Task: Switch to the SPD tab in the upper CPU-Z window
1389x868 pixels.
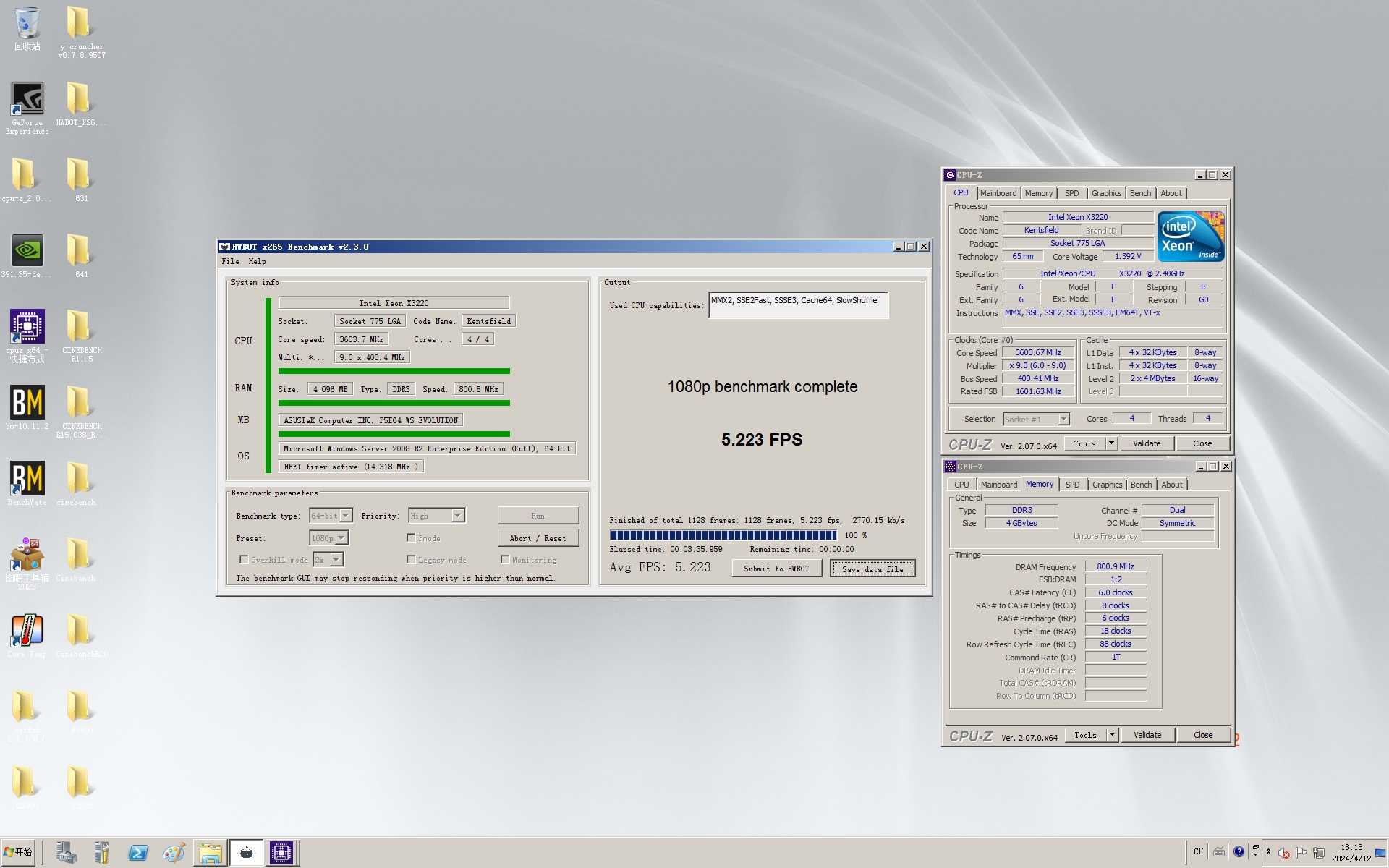Action: coord(1071,193)
